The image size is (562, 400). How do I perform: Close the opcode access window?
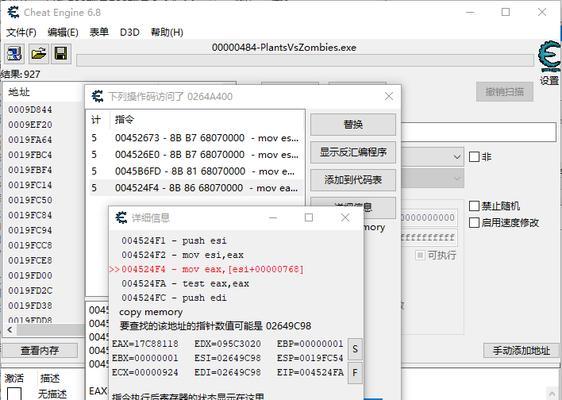tap(389, 96)
